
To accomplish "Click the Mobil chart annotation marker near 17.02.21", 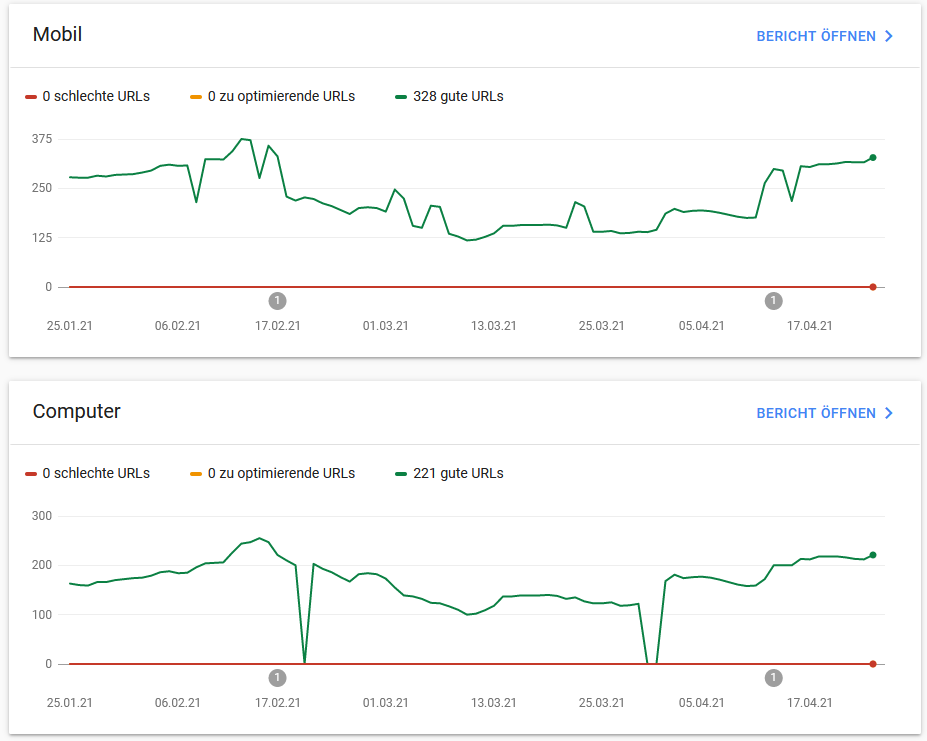I will pos(277,300).
